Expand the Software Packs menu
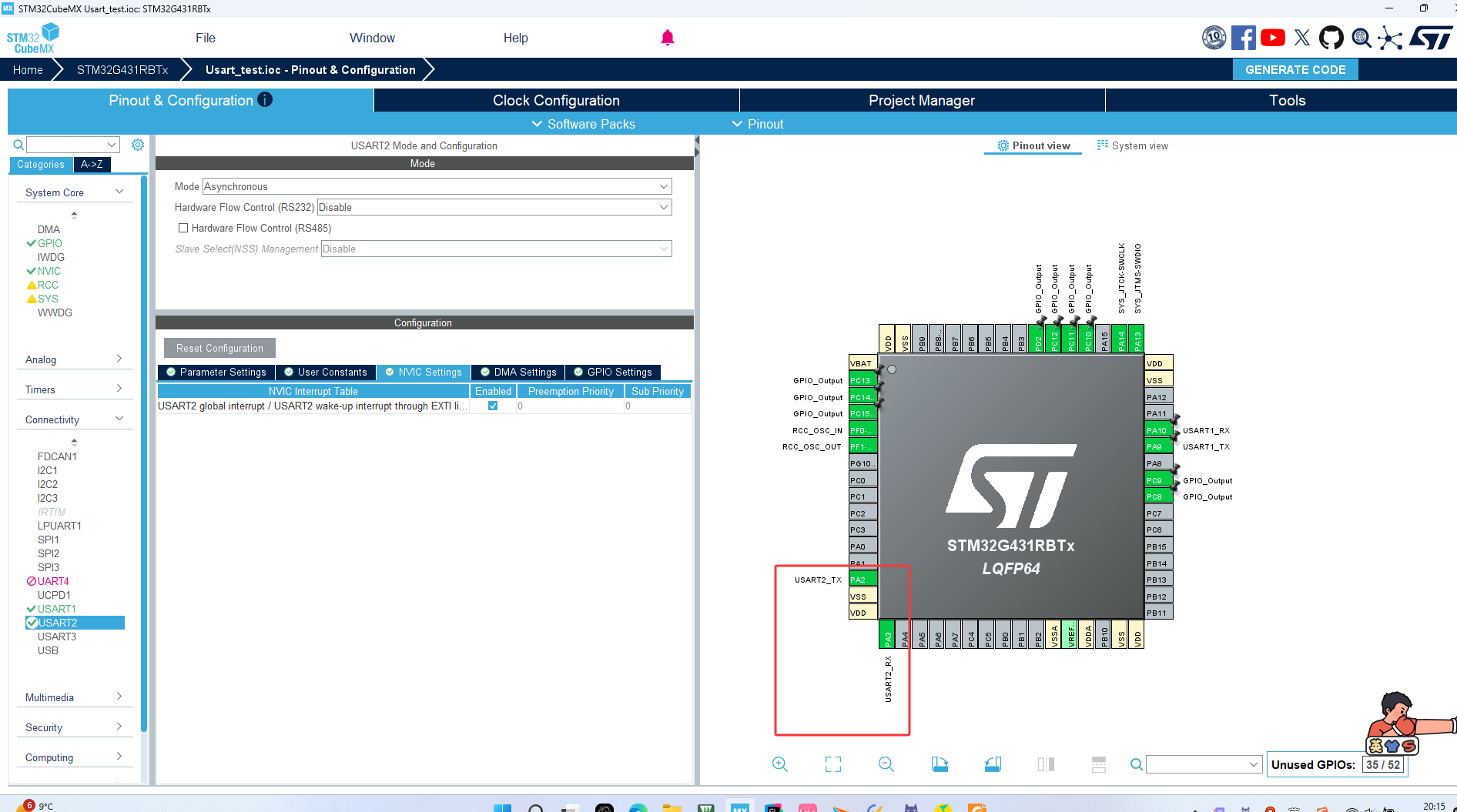This screenshot has height=812, width=1457. point(584,124)
